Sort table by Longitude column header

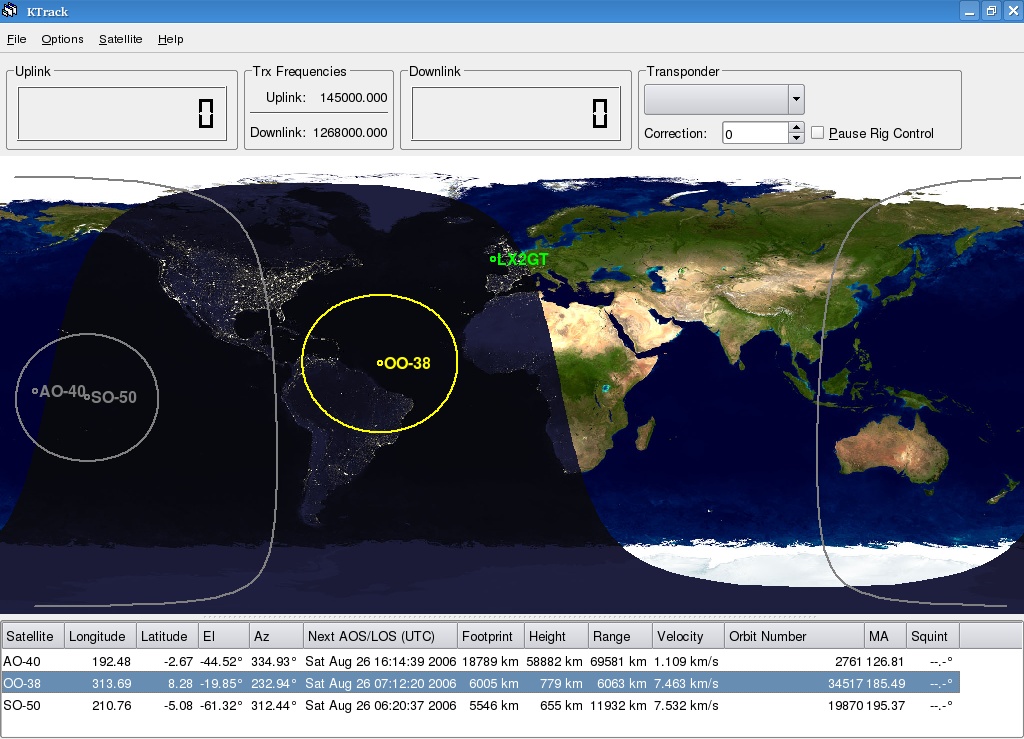click(98, 636)
